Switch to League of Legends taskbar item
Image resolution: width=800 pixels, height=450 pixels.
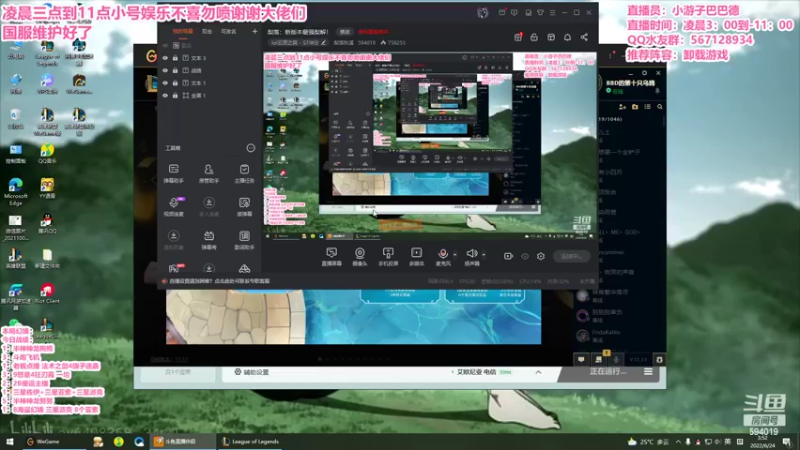[251, 442]
